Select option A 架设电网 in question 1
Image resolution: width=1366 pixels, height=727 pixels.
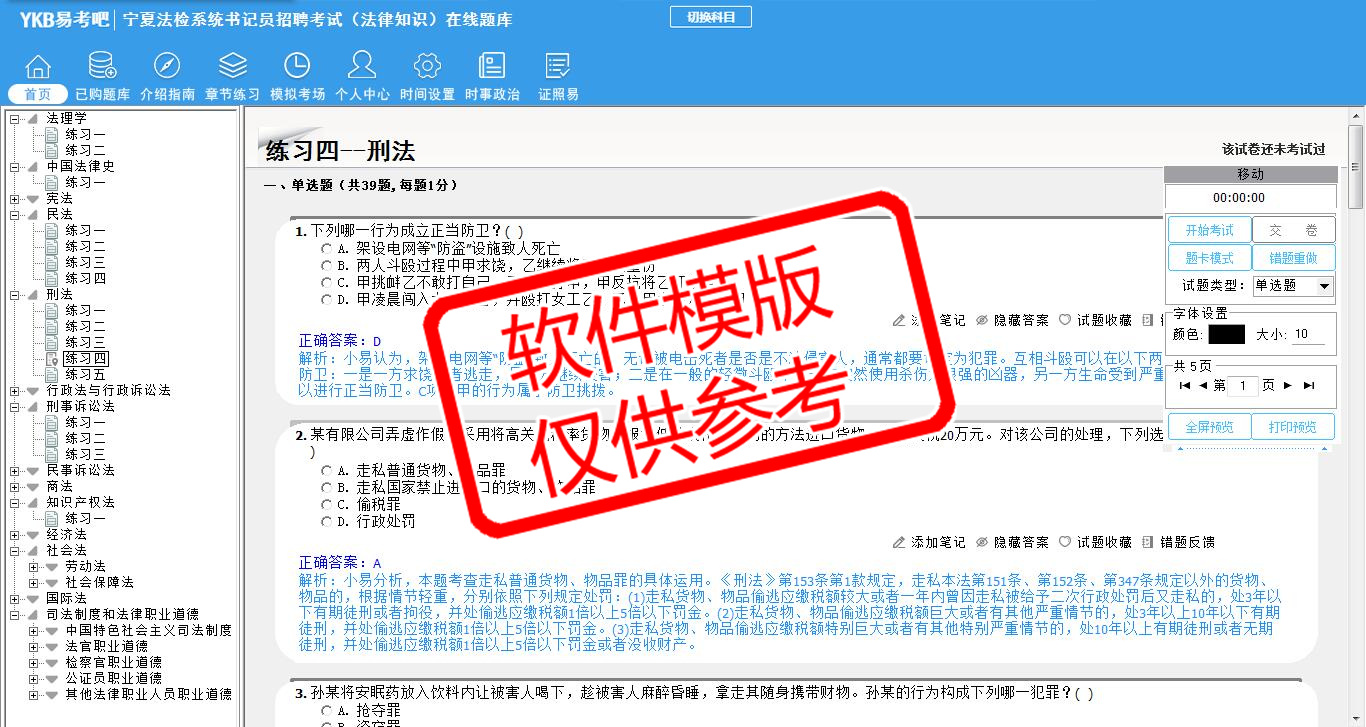(326, 248)
